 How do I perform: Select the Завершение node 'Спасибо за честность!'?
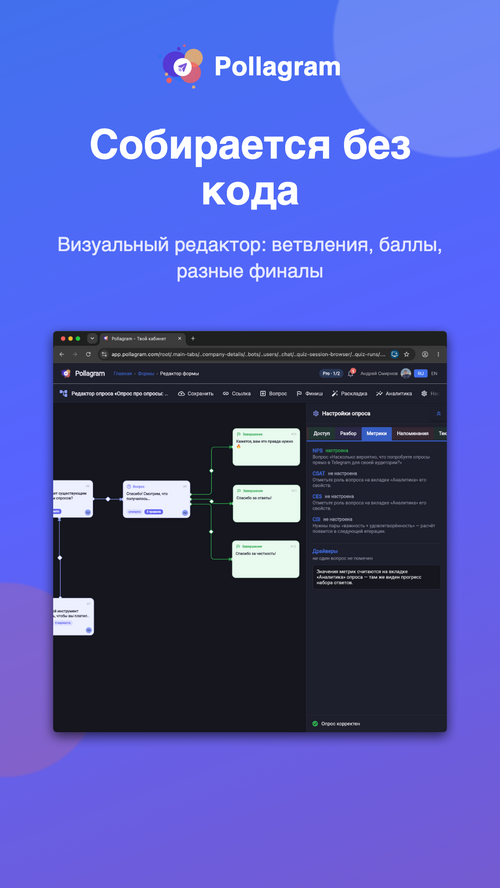[266, 559]
